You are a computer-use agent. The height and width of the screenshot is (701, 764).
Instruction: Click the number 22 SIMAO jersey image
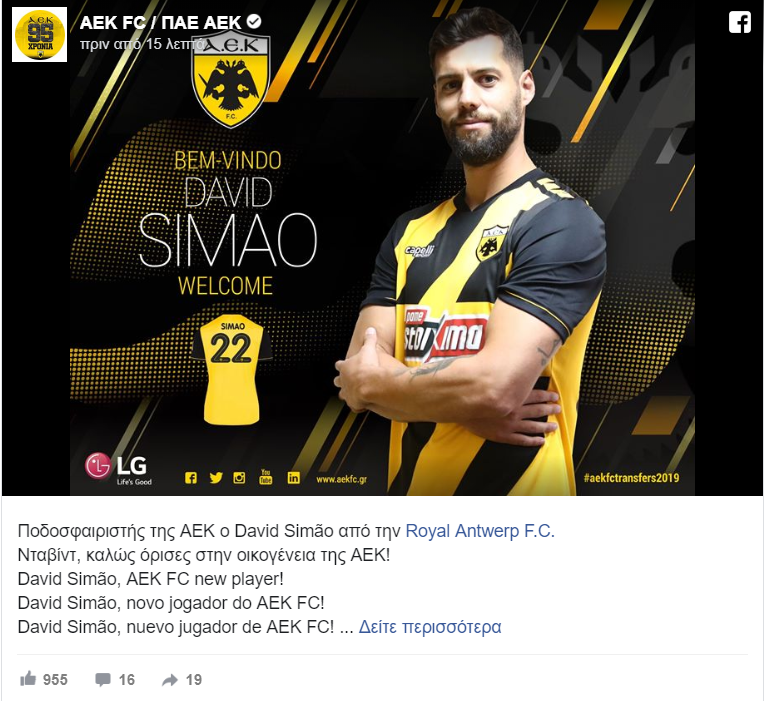(231, 369)
